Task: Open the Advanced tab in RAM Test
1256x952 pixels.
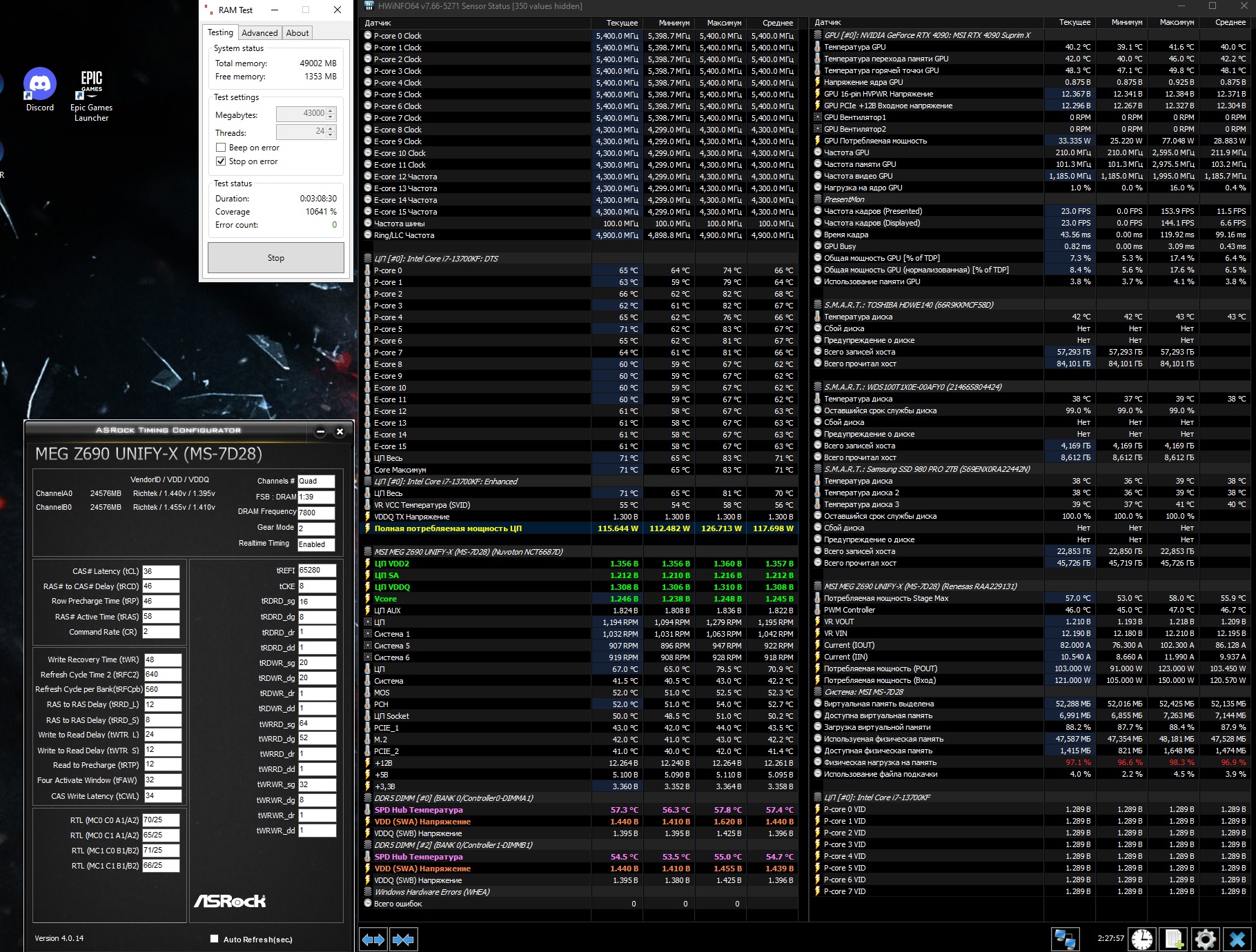Action: [x=259, y=33]
